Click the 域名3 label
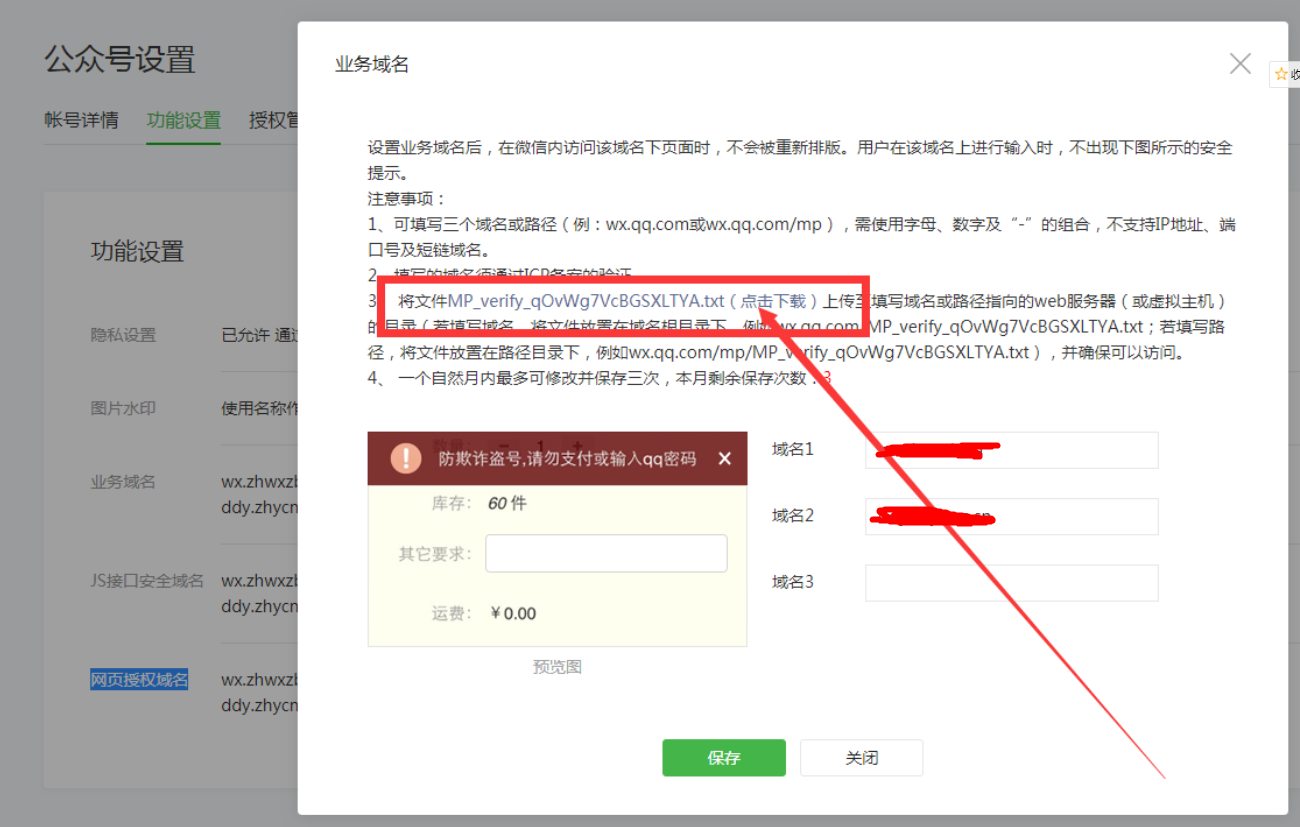This screenshot has height=827, width=1300. click(x=793, y=582)
